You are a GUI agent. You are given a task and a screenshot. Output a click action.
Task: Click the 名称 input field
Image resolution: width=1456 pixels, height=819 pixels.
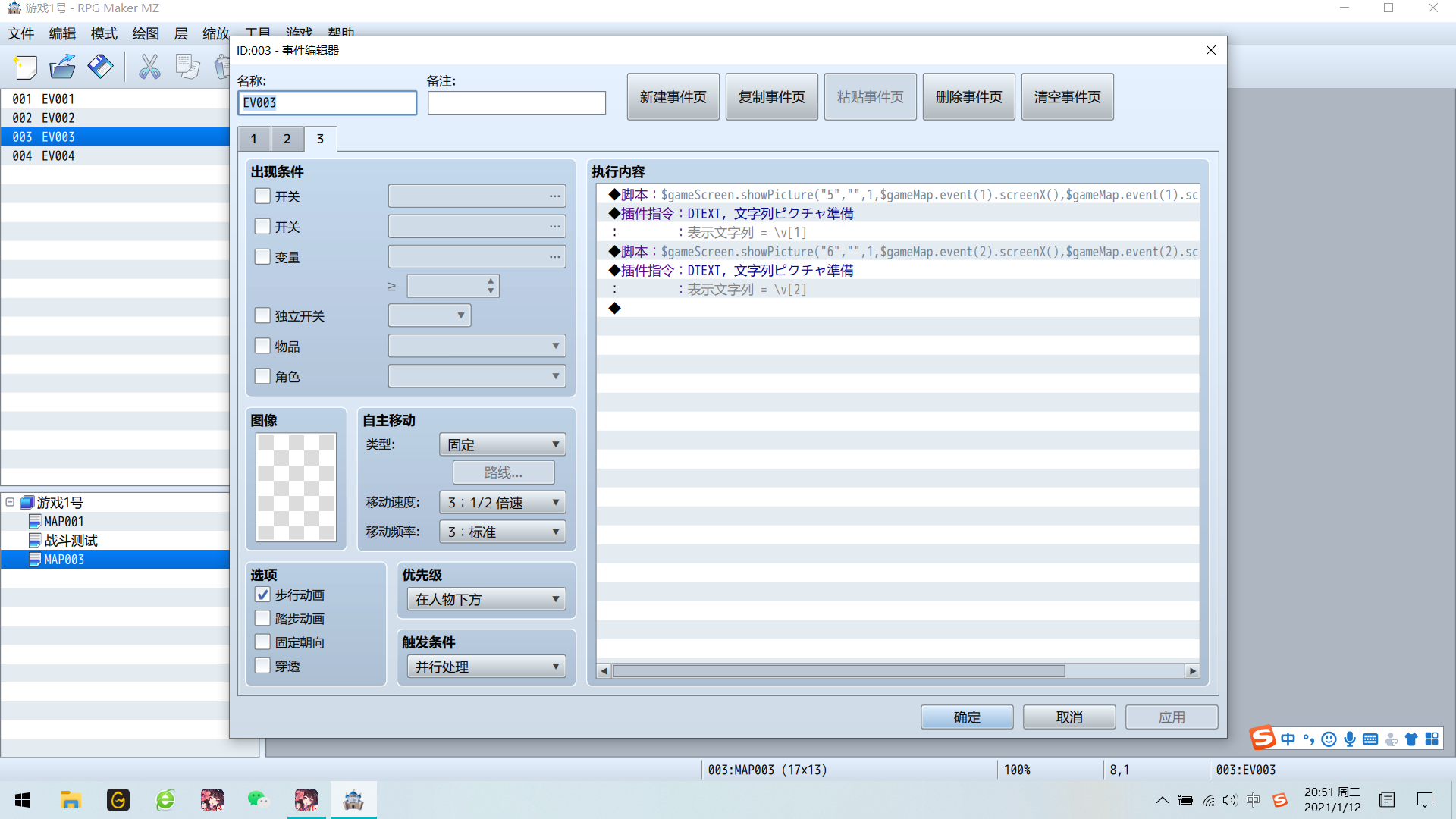(x=328, y=102)
